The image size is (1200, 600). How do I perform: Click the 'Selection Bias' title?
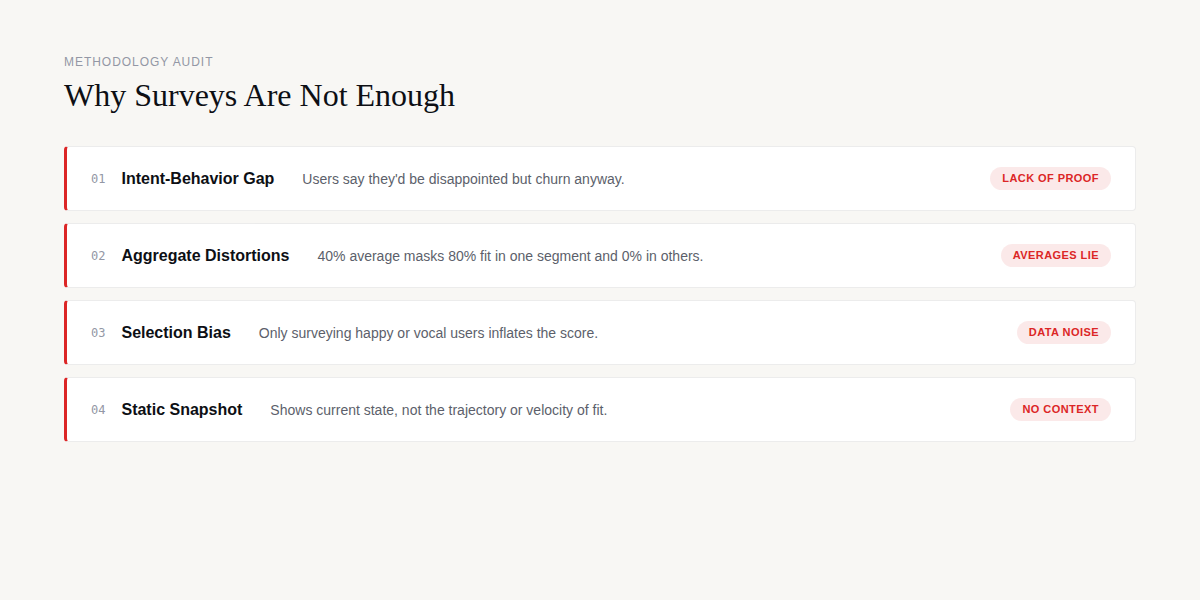(176, 333)
